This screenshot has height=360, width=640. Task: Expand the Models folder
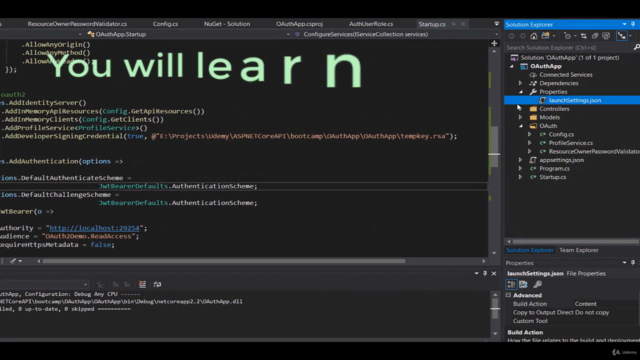coord(520,117)
